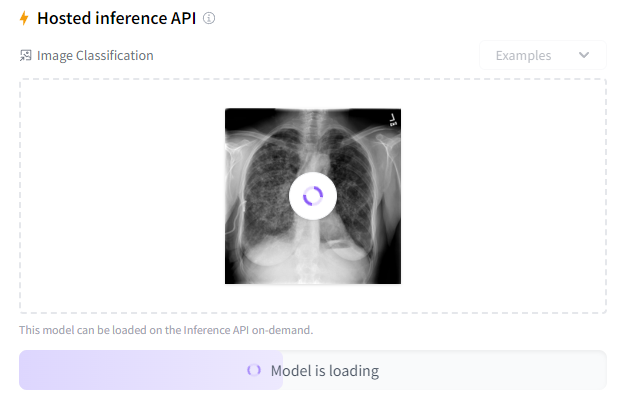Click the empty drop zone right of the X-ray
This screenshot has height=407, width=642.
[505, 196]
